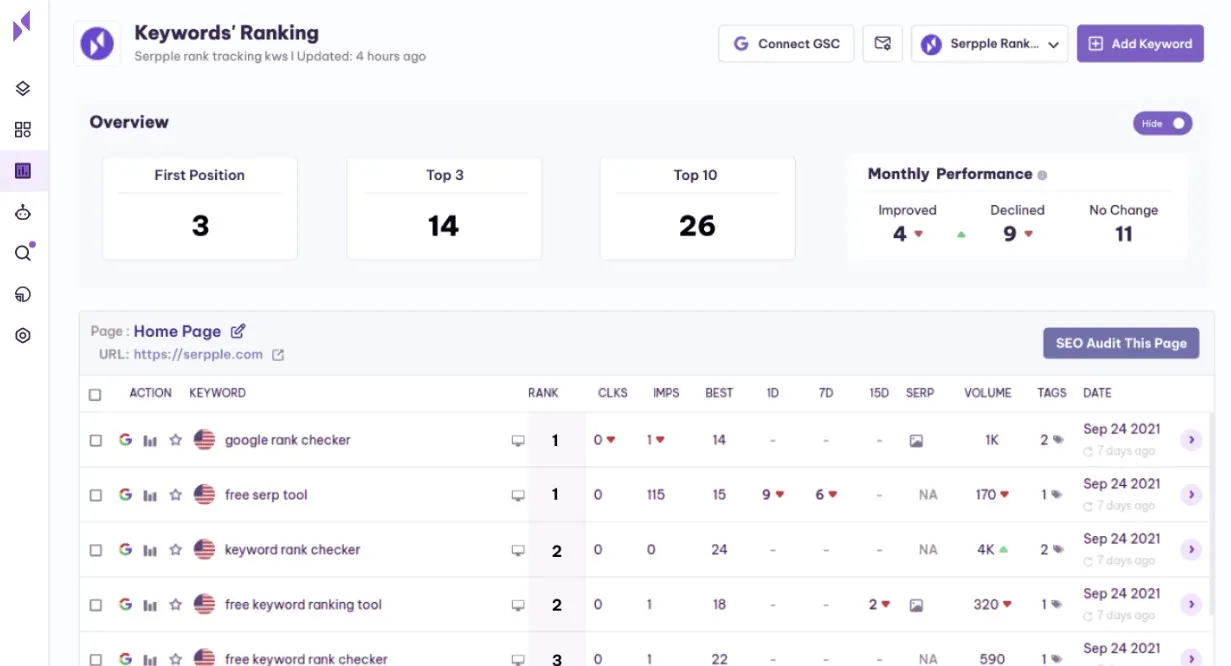Check the keyword rank checker row checkbox
This screenshot has width=1231, height=666.
(x=96, y=551)
